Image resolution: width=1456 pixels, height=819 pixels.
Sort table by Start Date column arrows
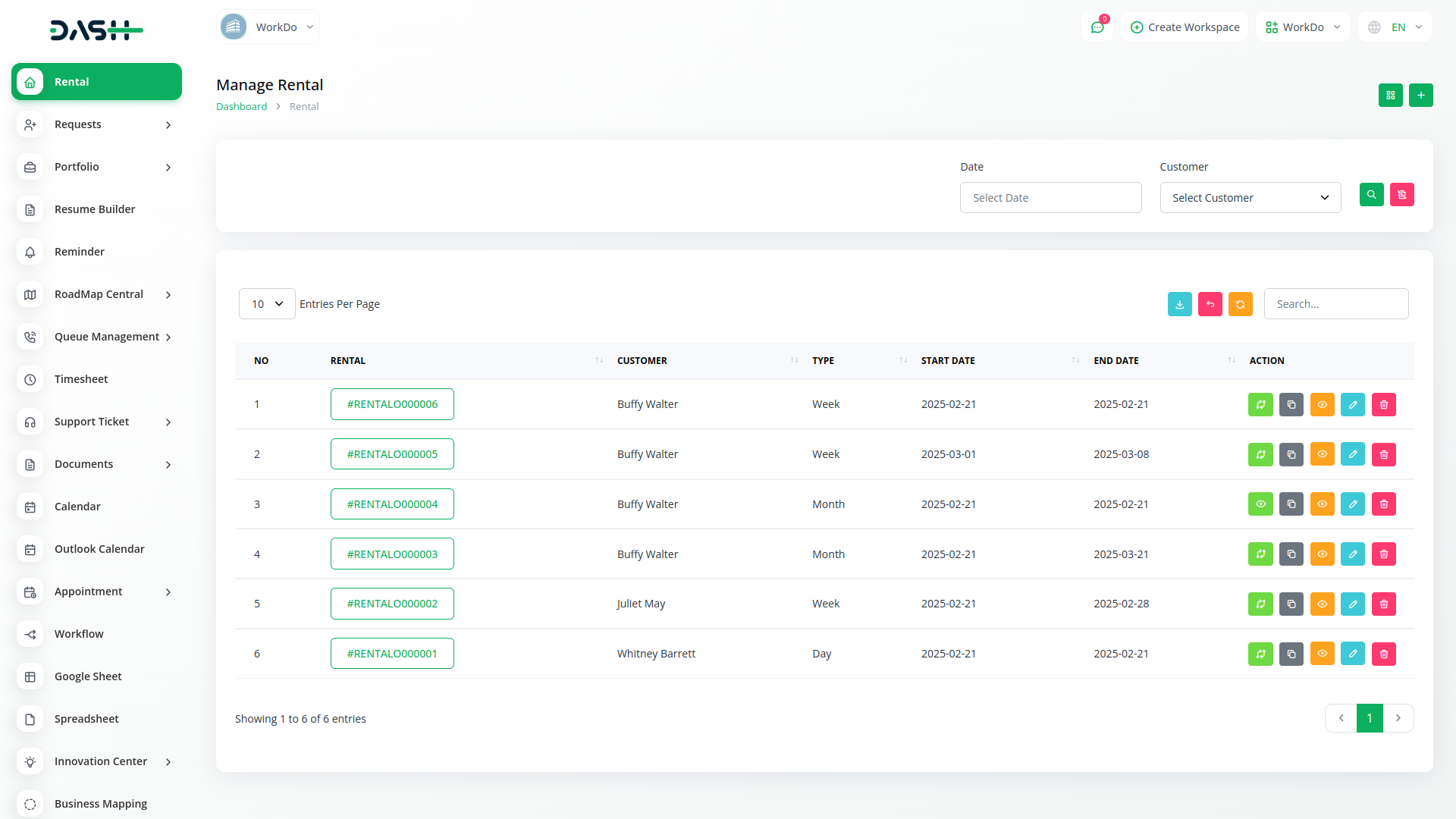pos(1075,360)
